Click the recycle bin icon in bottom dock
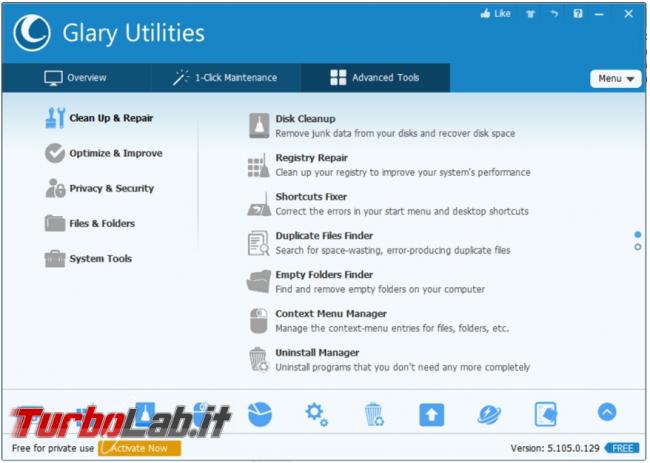Screen dimensions: 650x463 (x=374, y=414)
